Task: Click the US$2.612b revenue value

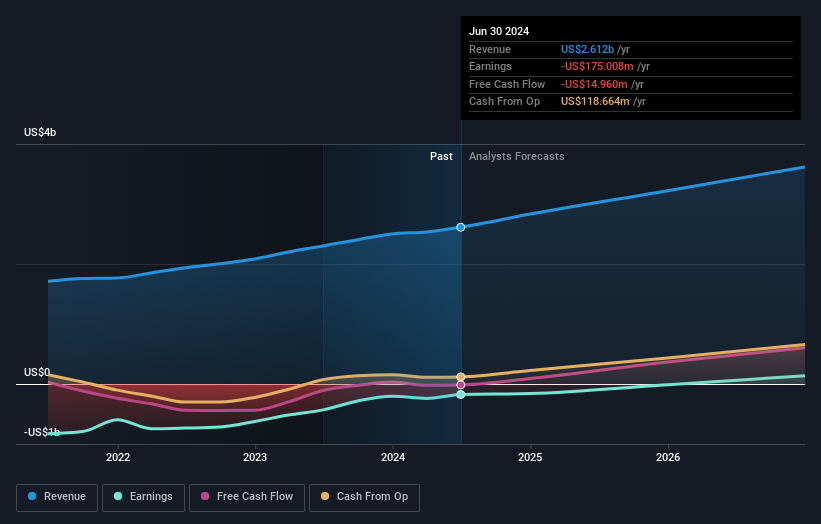Action: click(587, 49)
